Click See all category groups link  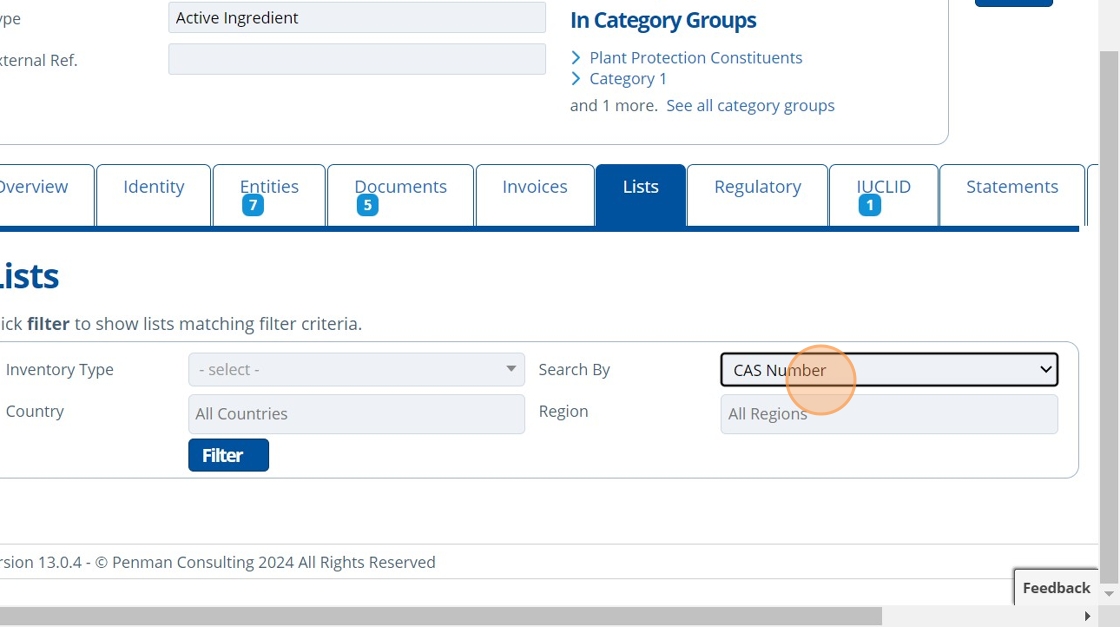click(x=750, y=106)
